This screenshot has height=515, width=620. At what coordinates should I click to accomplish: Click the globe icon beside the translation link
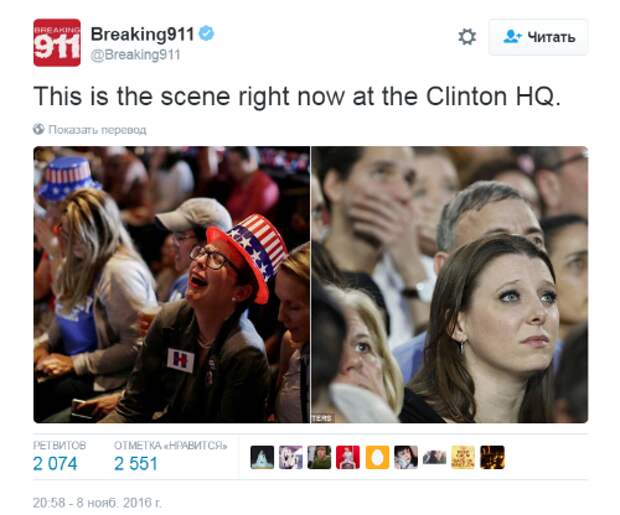38,129
